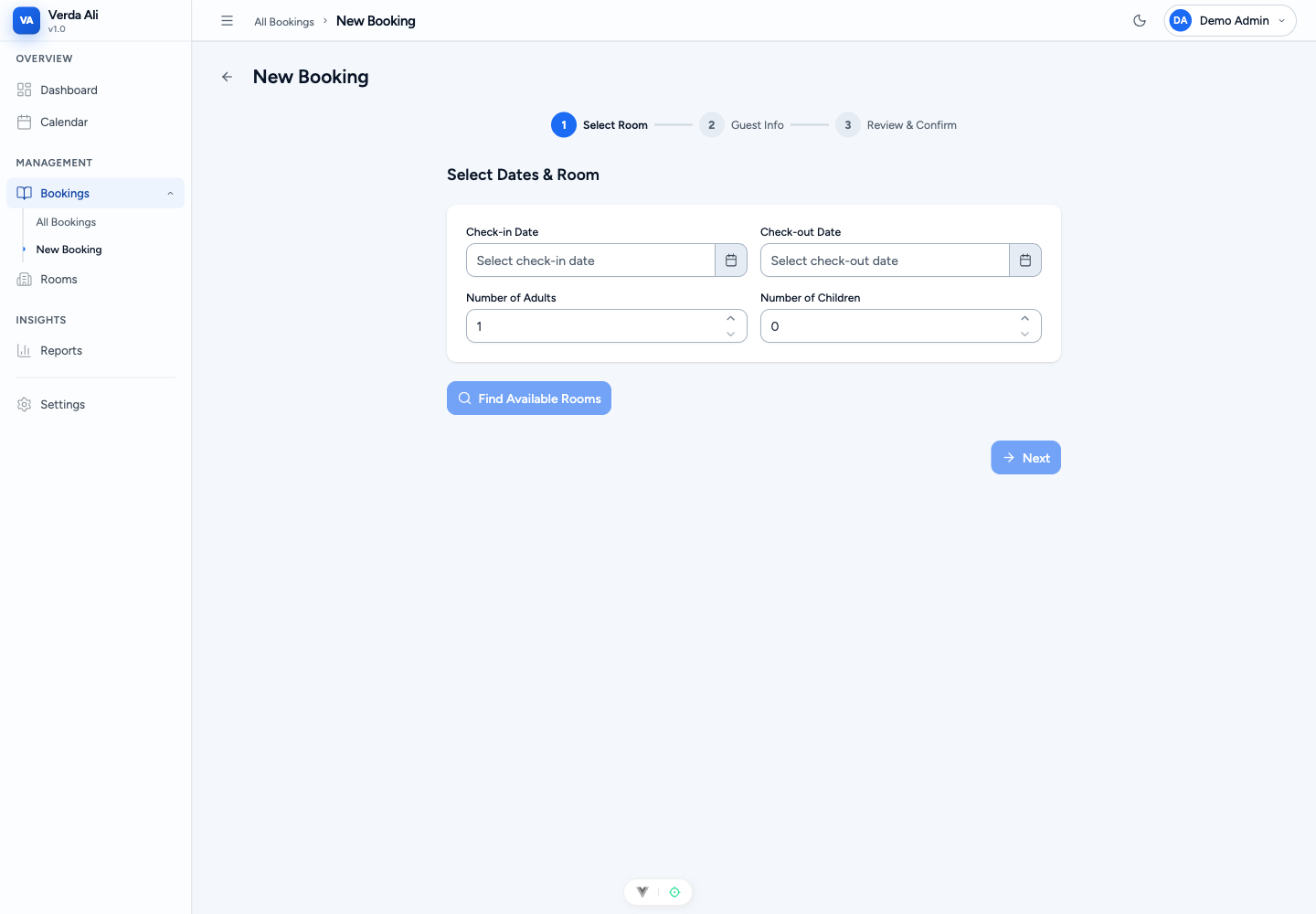Open Calendar from the sidebar
This screenshot has height=914, width=1316.
click(x=95, y=122)
